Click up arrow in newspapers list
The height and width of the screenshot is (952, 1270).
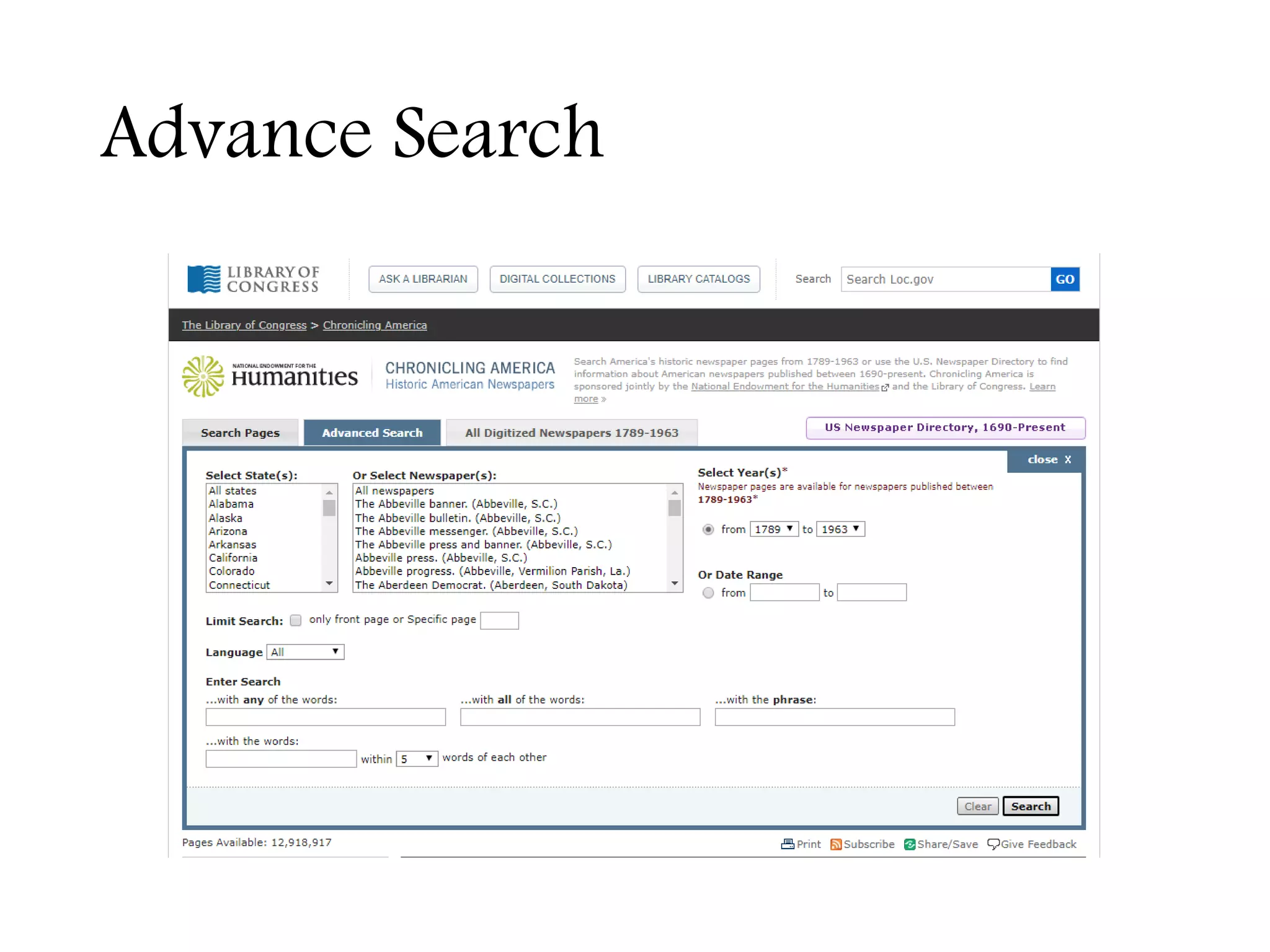click(x=675, y=492)
